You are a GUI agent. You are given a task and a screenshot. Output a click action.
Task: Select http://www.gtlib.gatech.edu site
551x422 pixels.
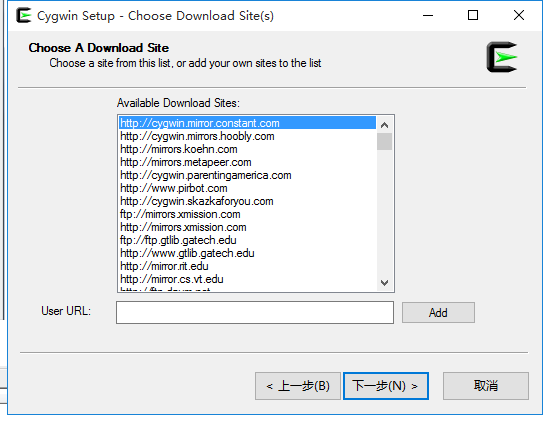(x=247, y=253)
